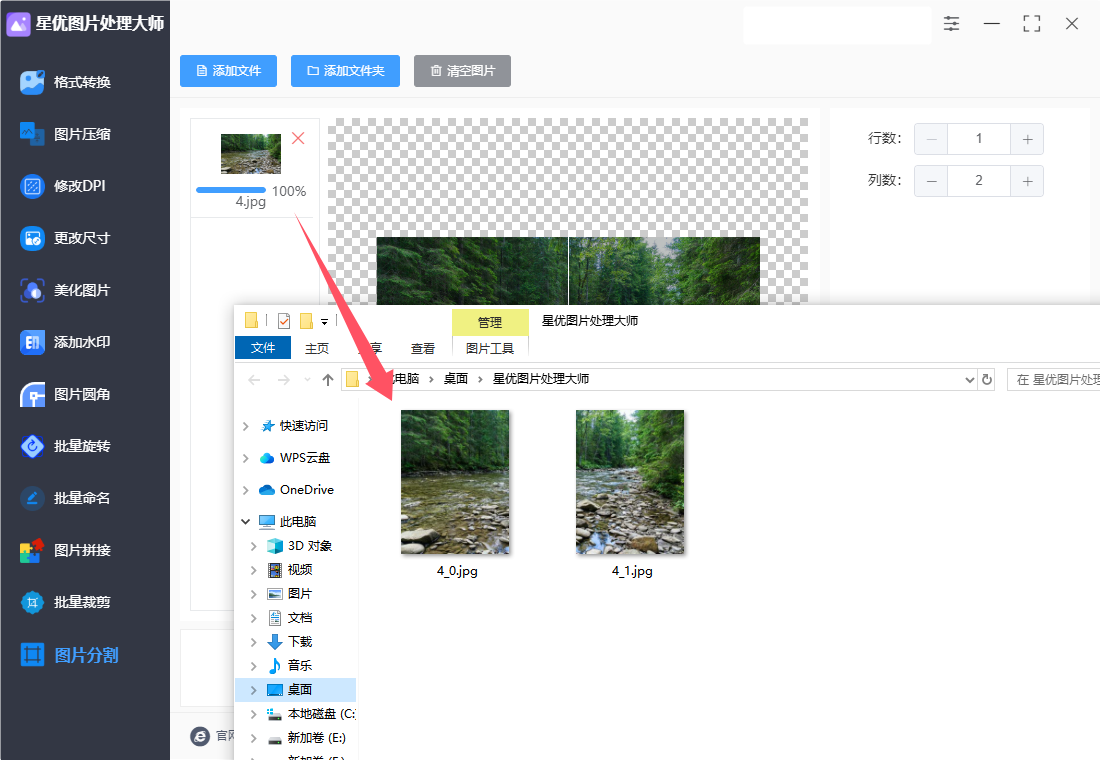Select the 图片圆角 rounded corner tool
Image resolution: width=1100 pixels, height=760 pixels.
tap(65, 394)
